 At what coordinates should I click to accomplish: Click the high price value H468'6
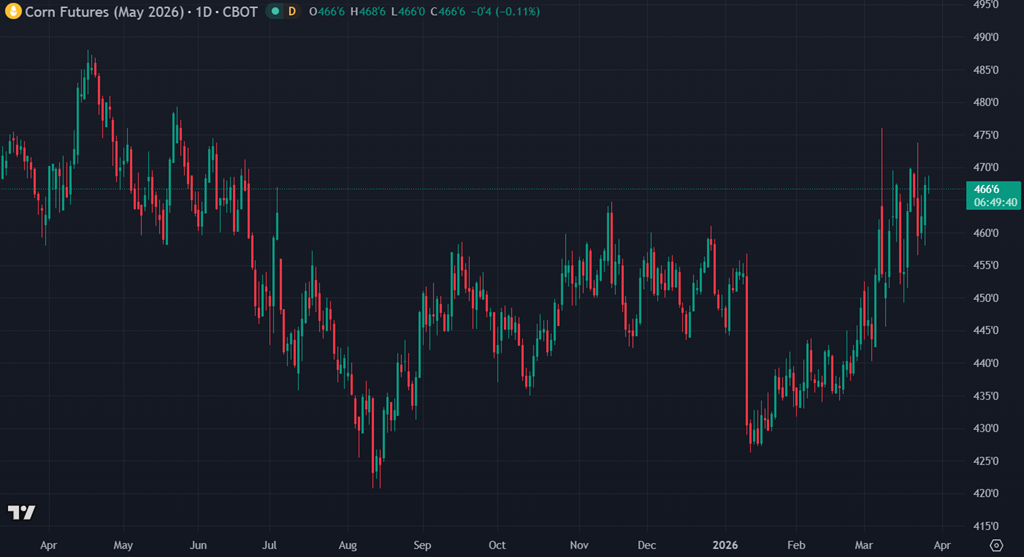373,11
